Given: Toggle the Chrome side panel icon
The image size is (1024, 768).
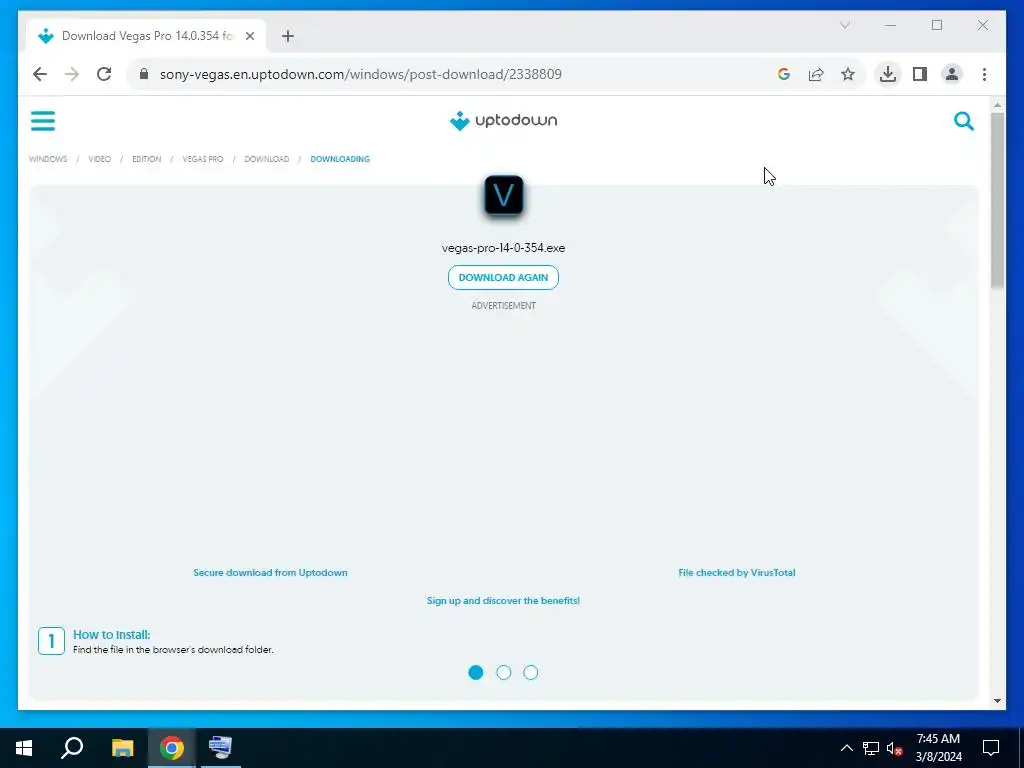Looking at the screenshot, I should pos(920,74).
